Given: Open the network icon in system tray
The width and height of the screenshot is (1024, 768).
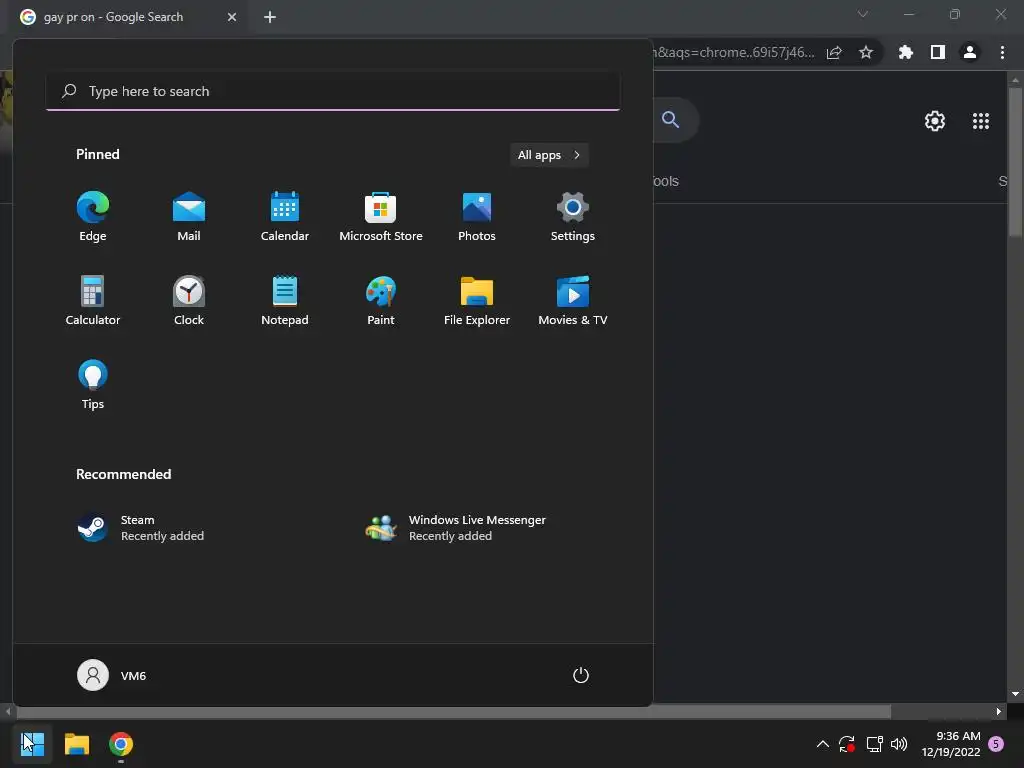Looking at the screenshot, I should click(874, 744).
